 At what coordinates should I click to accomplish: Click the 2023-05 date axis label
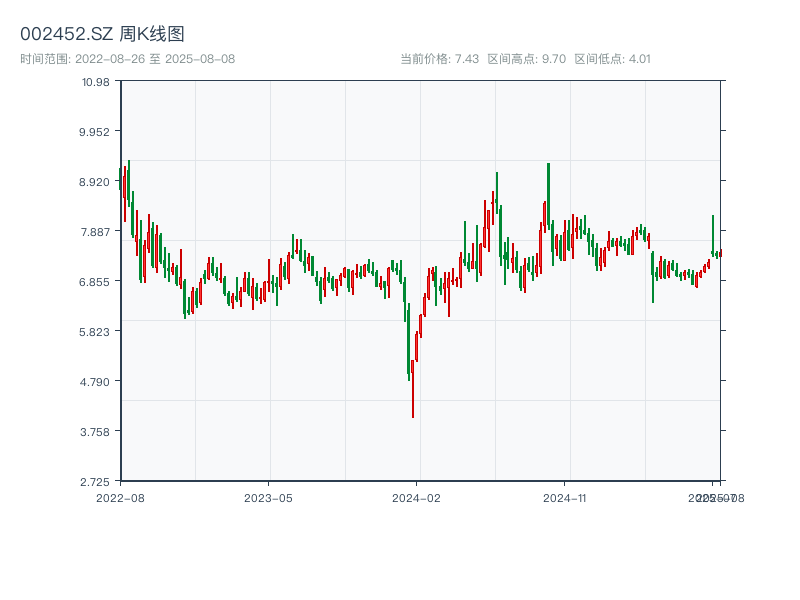268,497
